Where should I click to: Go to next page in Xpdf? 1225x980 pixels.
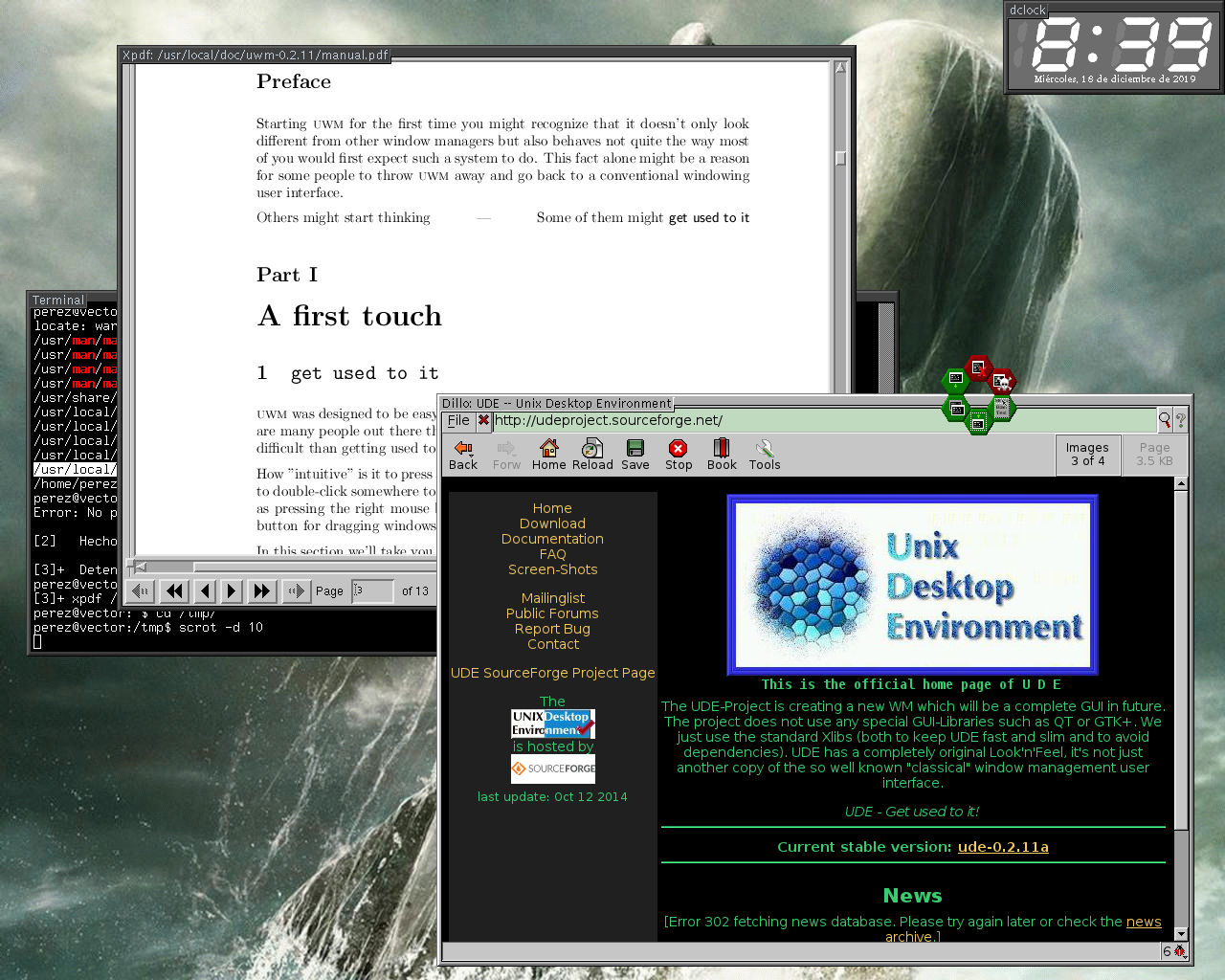[x=231, y=591]
